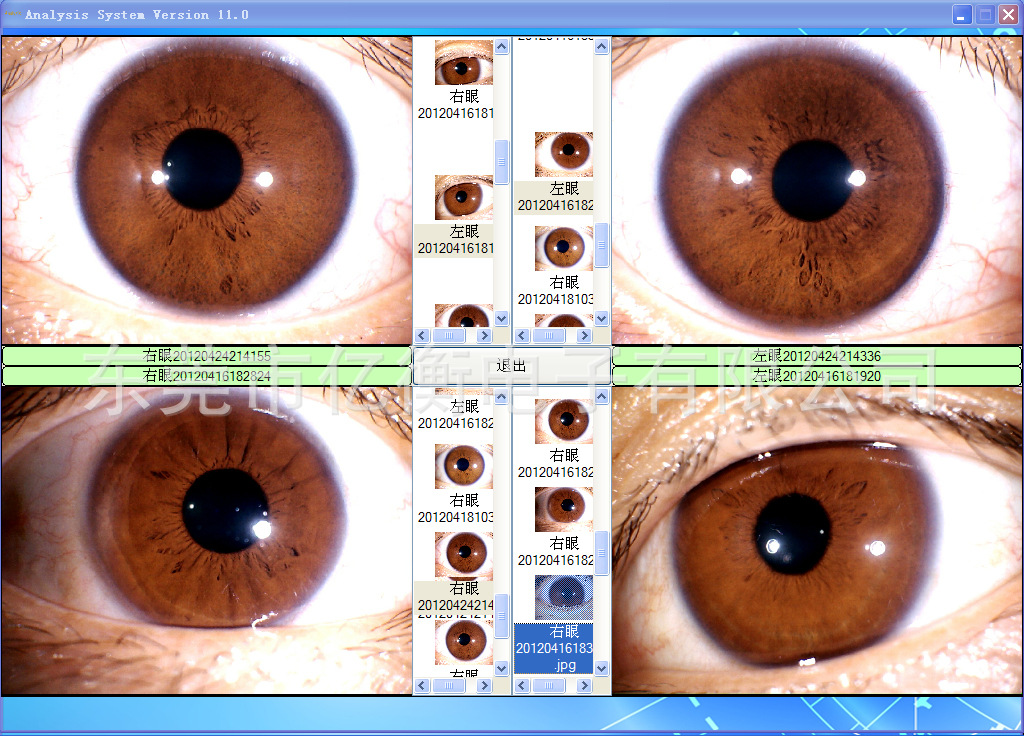
Task: Click the large iris image above 左眼20120424214336
Action: [816, 190]
